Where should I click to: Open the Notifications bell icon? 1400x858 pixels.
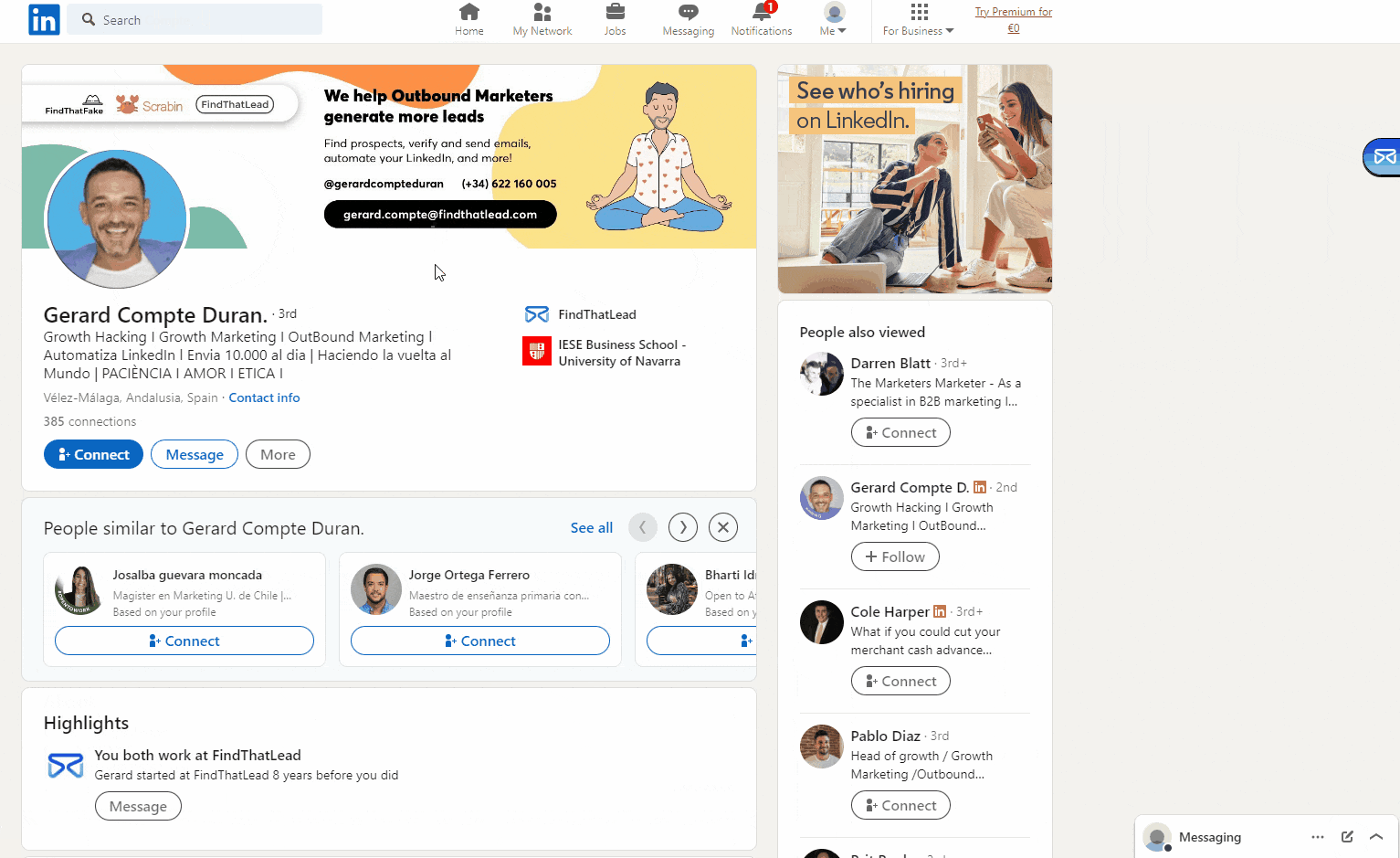click(761, 14)
